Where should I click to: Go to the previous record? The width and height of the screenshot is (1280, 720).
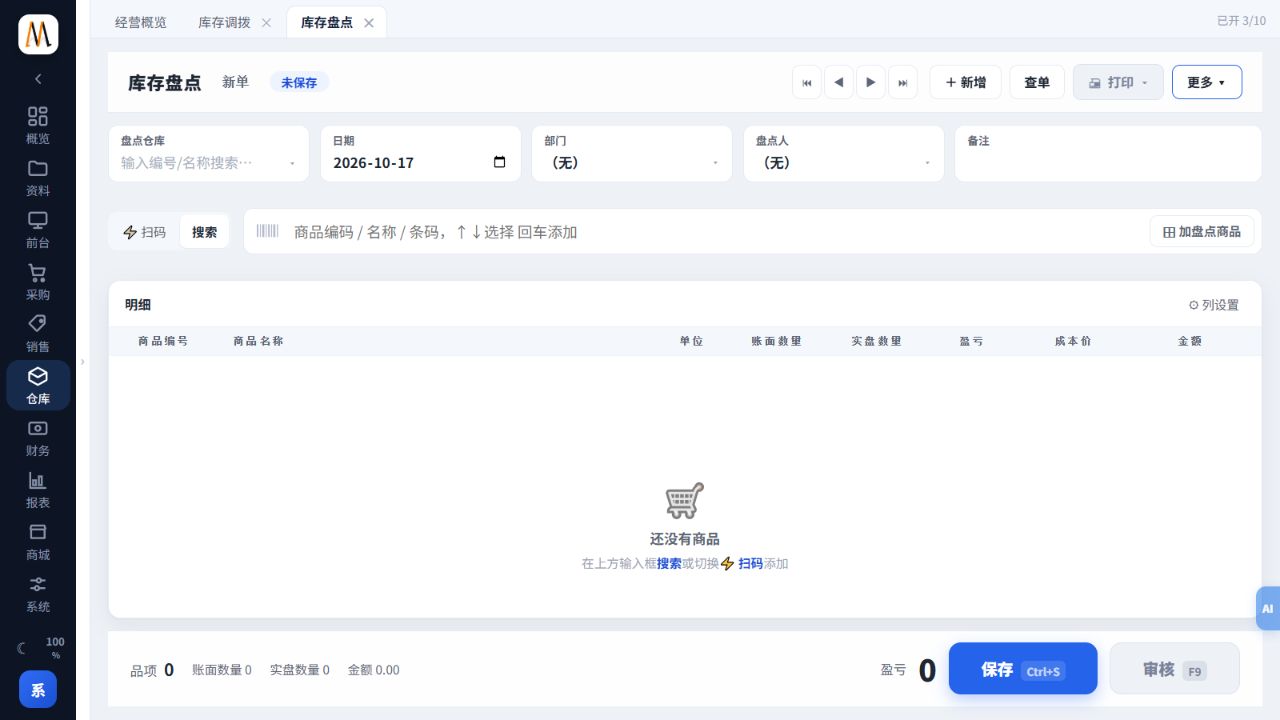pos(839,82)
